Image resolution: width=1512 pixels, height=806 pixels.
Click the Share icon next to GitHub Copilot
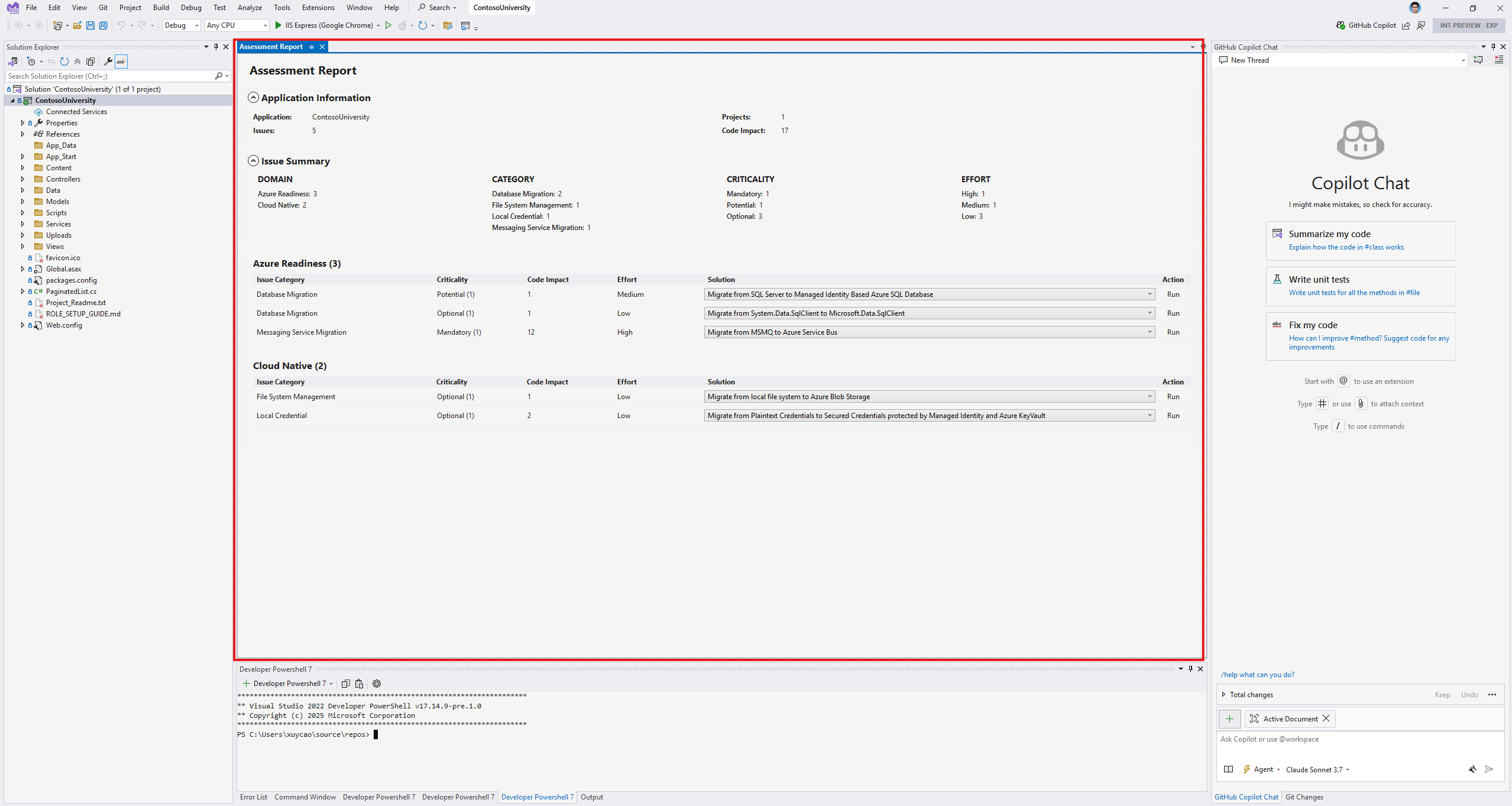pyautogui.click(x=1406, y=25)
